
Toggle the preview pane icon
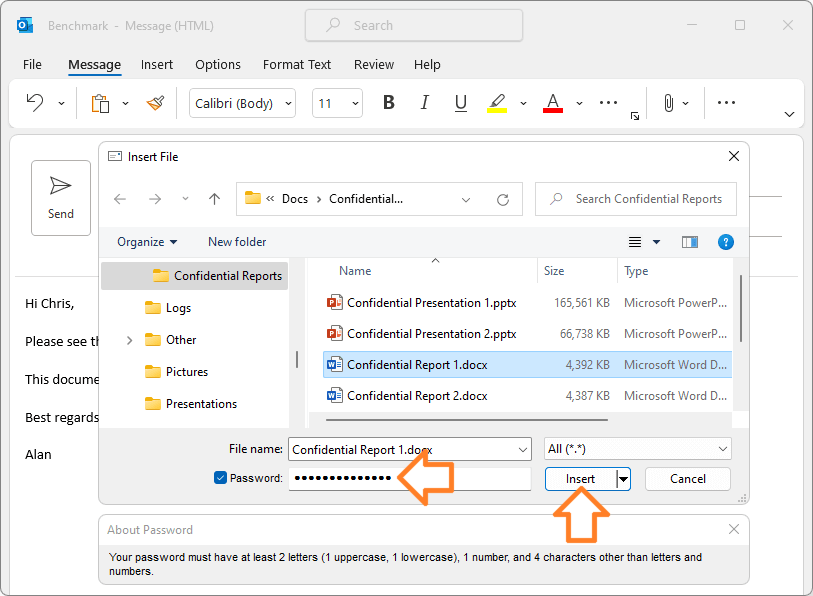(x=689, y=242)
